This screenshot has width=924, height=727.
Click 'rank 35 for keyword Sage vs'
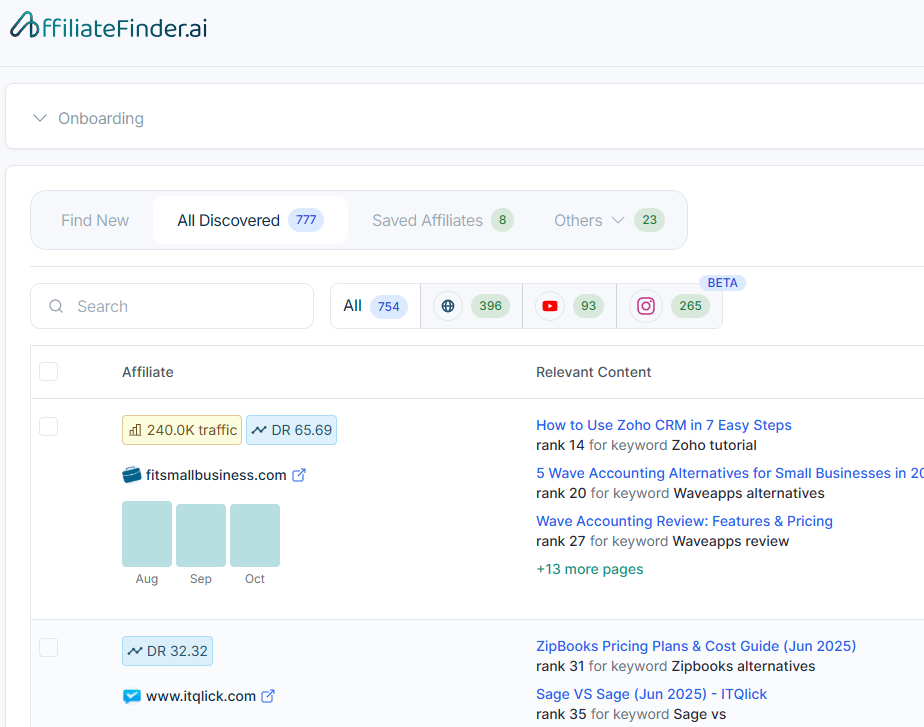pyautogui.click(x=631, y=714)
